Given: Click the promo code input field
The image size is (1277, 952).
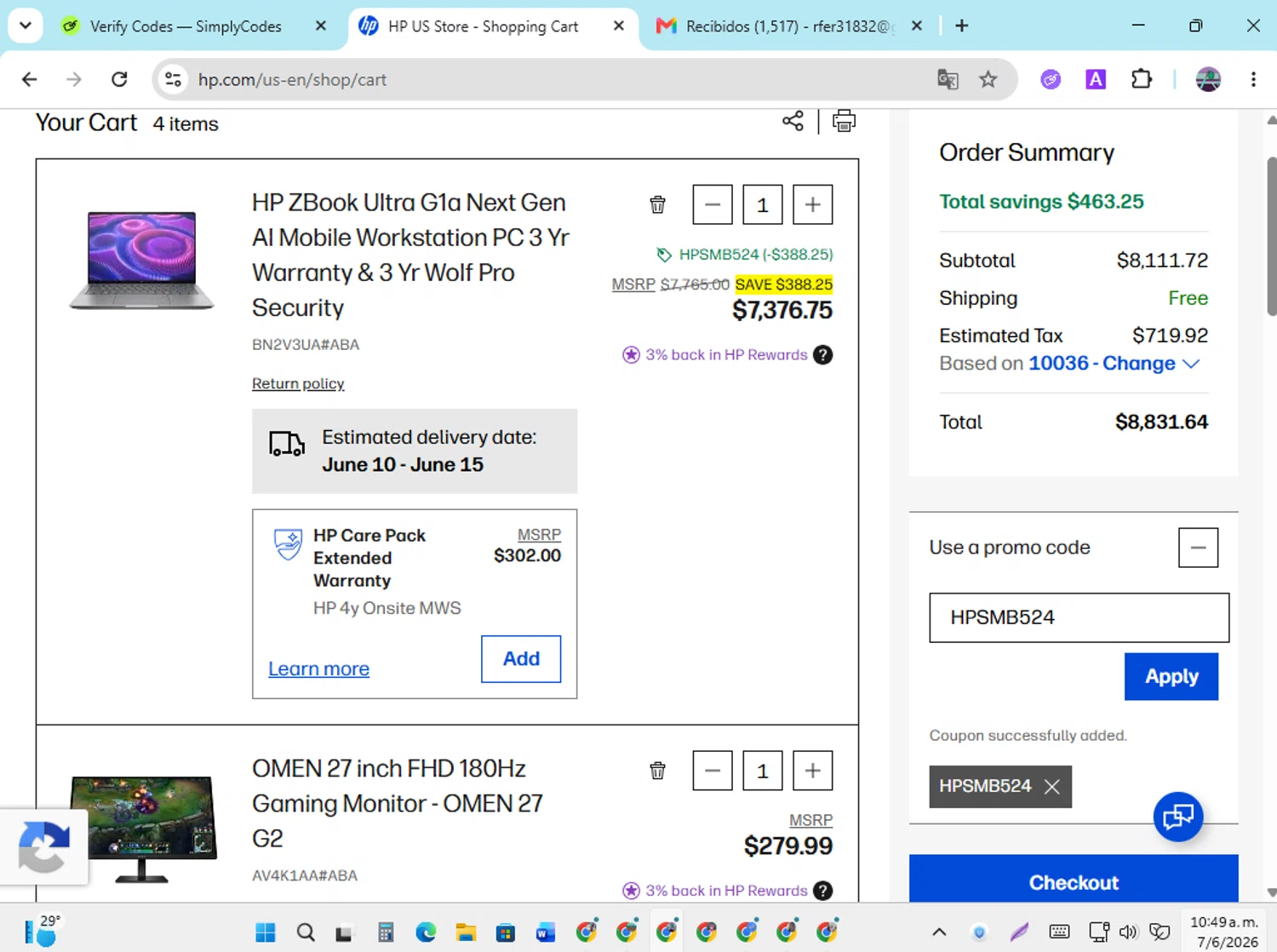Looking at the screenshot, I should coord(1079,617).
